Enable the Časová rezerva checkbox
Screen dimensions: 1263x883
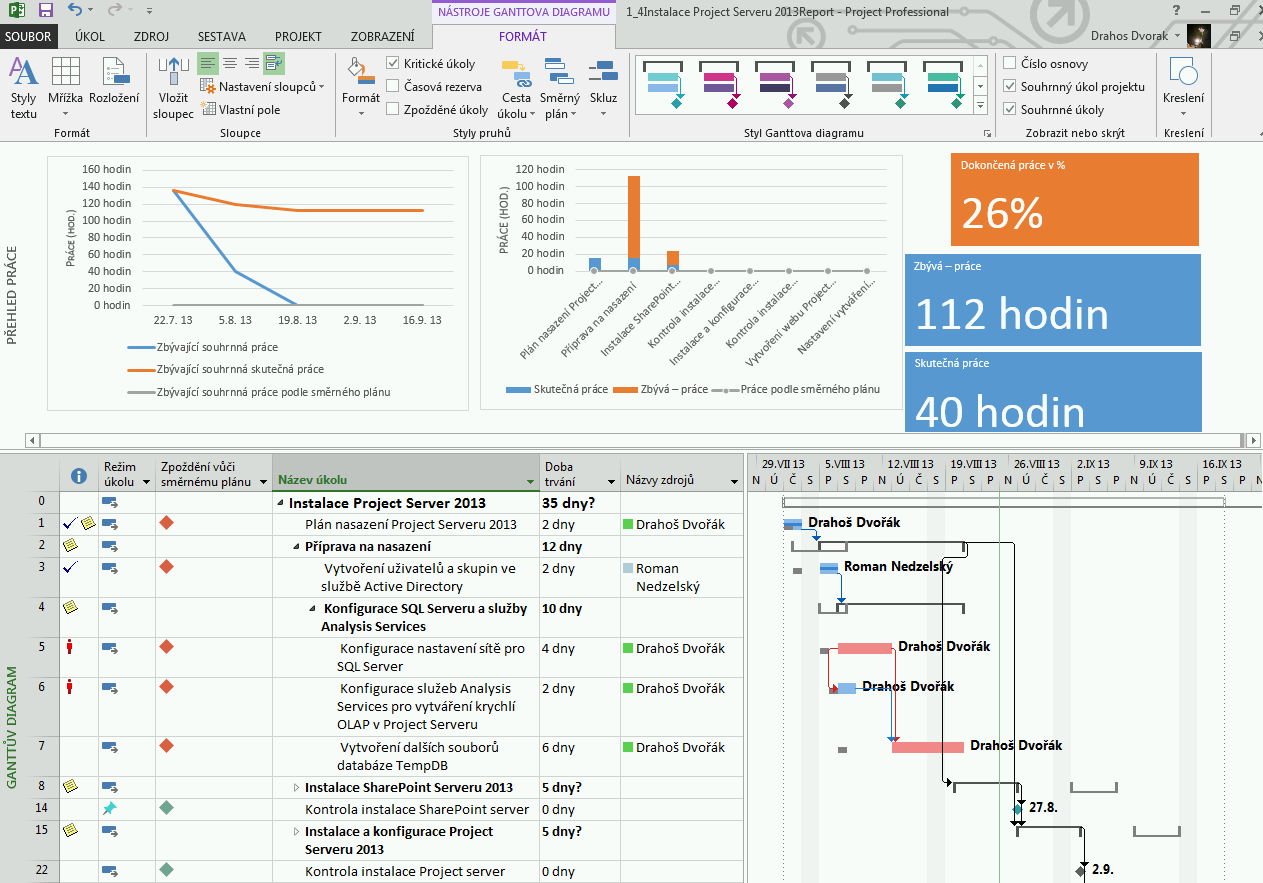click(393, 87)
